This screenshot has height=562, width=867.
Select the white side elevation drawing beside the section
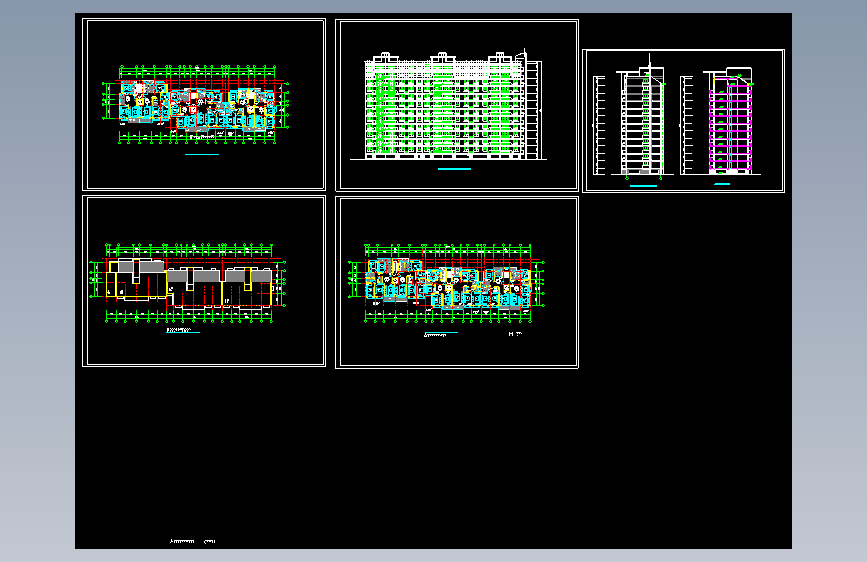coord(634,117)
